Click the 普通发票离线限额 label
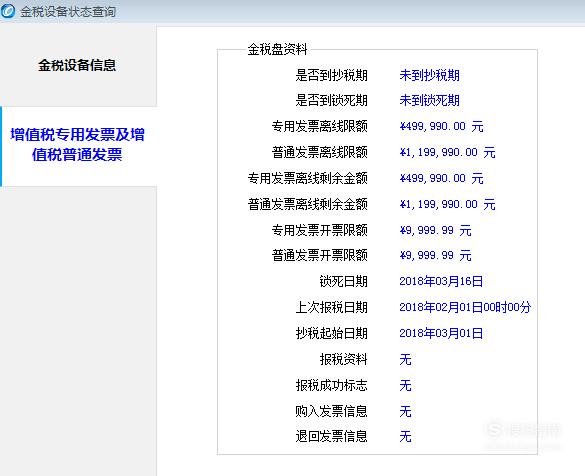 coord(319,152)
